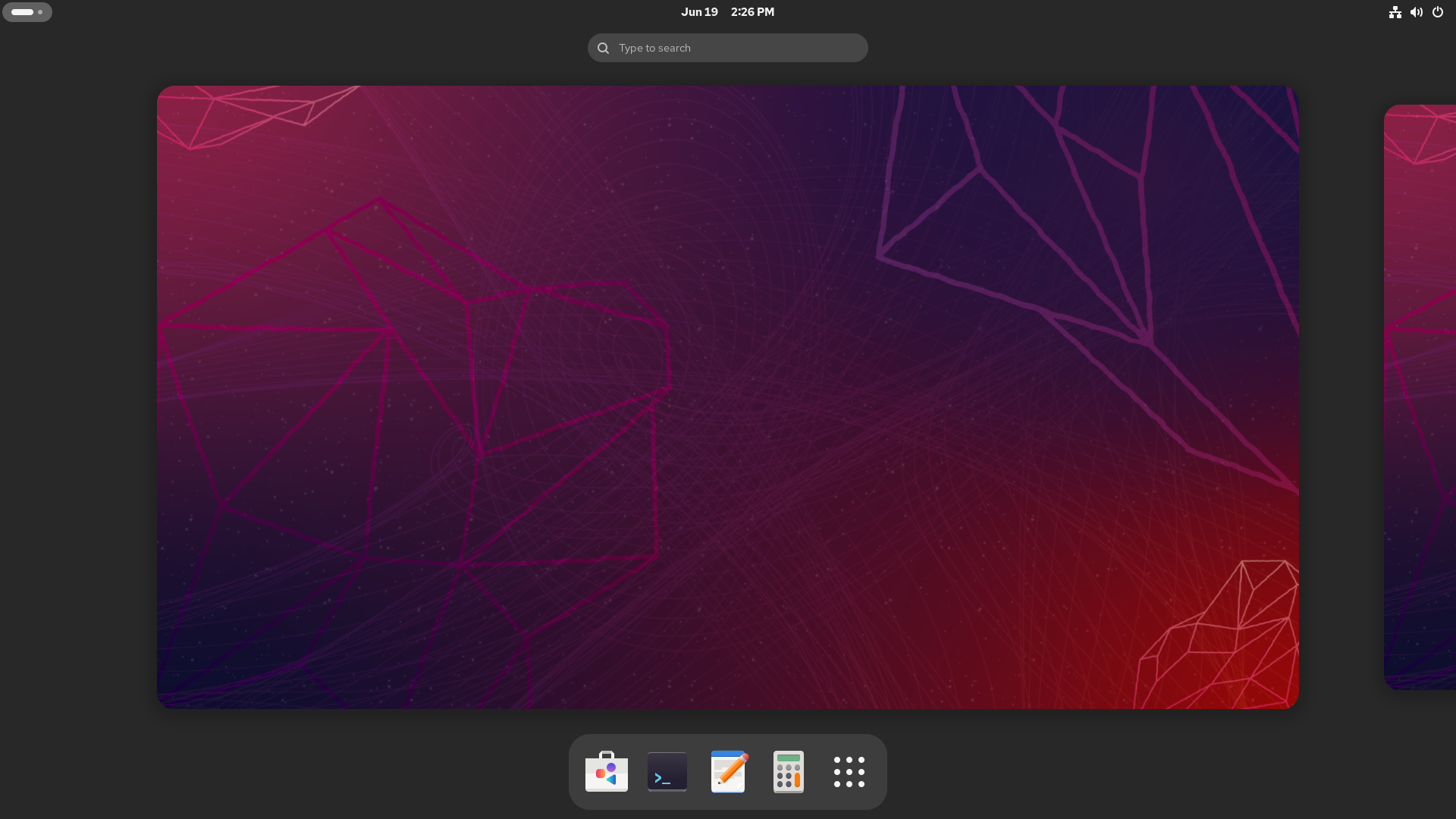The width and height of the screenshot is (1456, 819).
Task: Click inside the Type to search field
Action: [x=727, y=47]
